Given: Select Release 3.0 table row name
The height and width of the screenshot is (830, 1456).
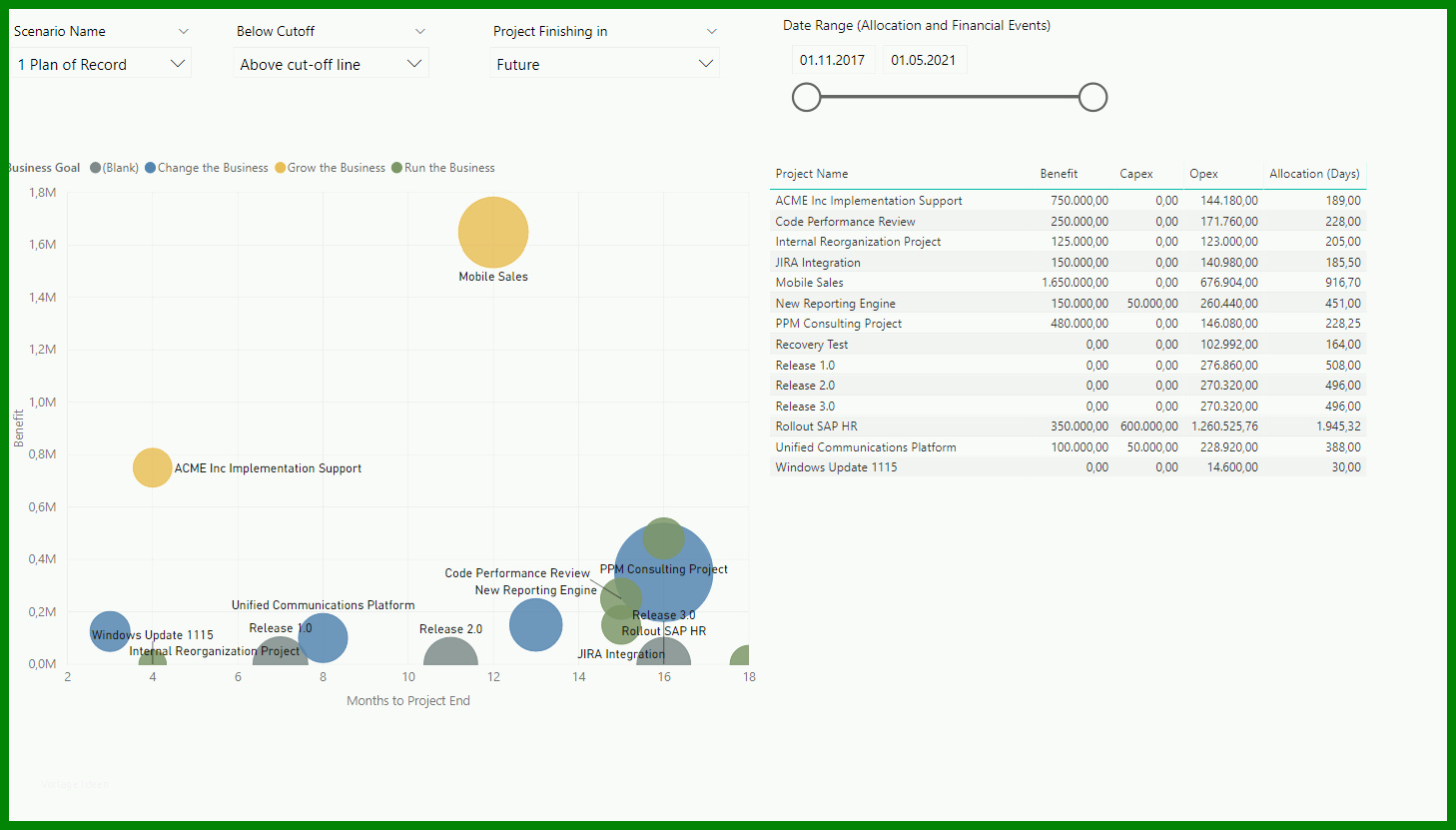Looking at the screenshot, I should [805, 407].
